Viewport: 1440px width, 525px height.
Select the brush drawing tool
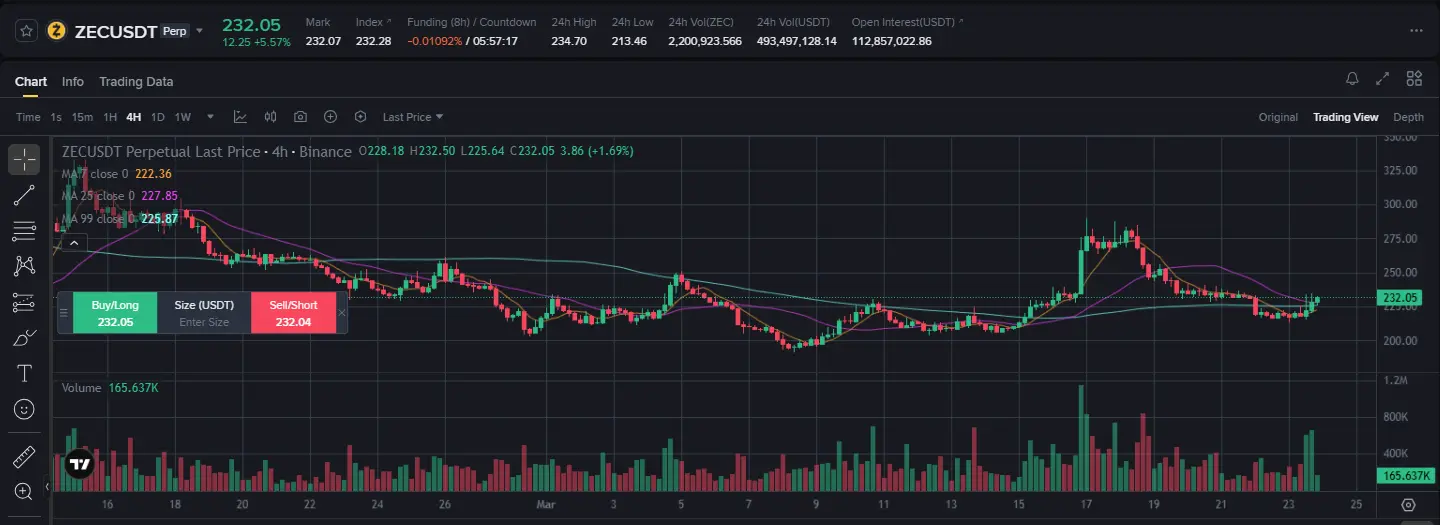click(x=24, y=338)
